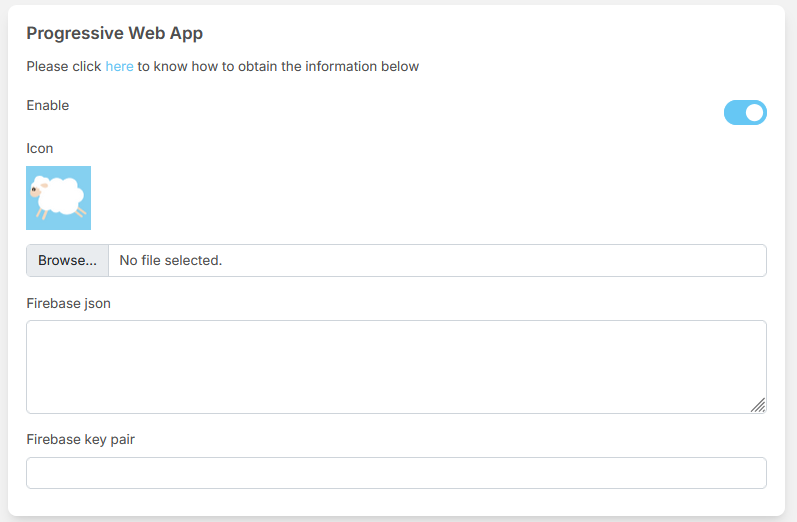Disable the Progressive Web App toggle
The width and height of the screenshot is (797, 522).
745,113
